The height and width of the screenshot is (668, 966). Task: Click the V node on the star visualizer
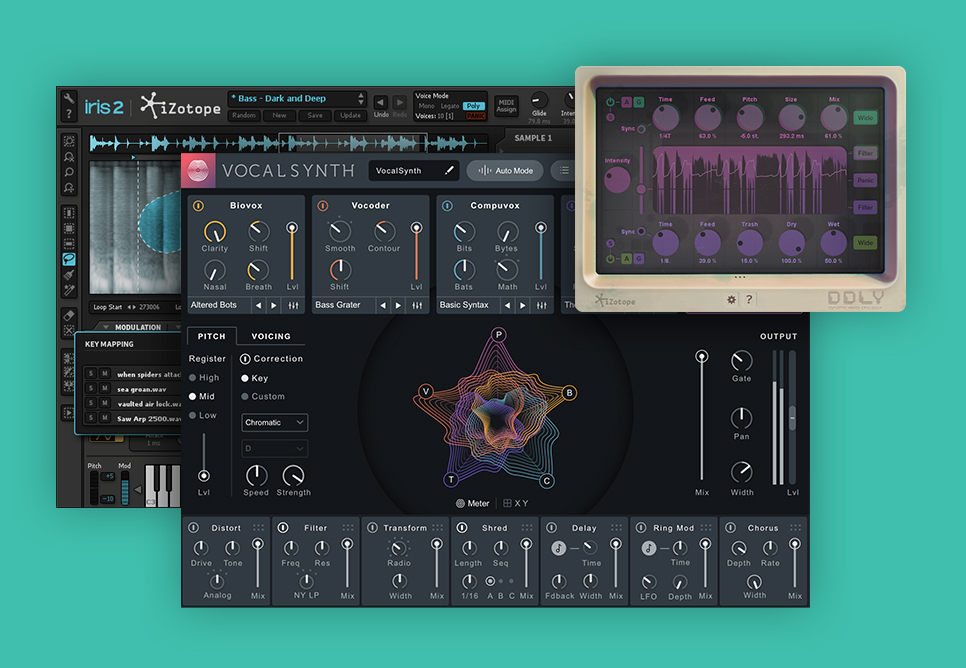[426, 391]
